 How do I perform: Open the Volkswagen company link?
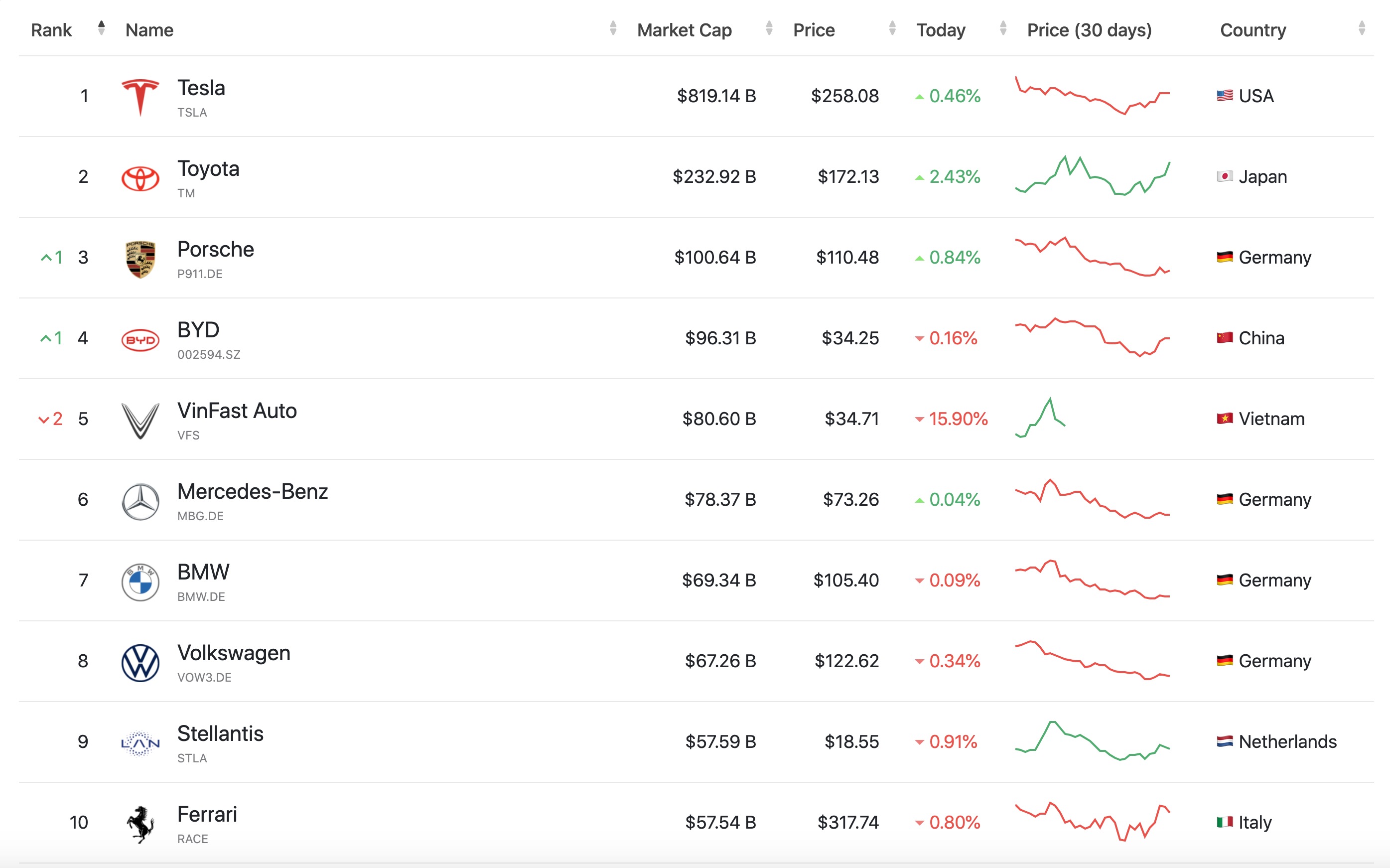234,653
